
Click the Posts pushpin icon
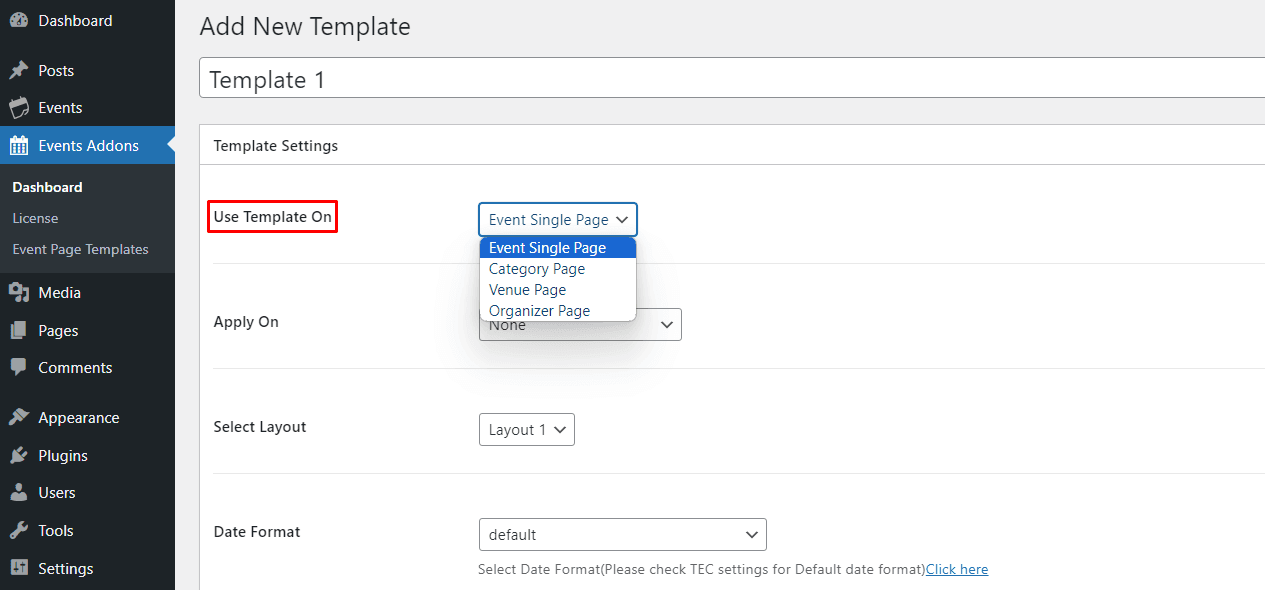(x=18, y=71)
